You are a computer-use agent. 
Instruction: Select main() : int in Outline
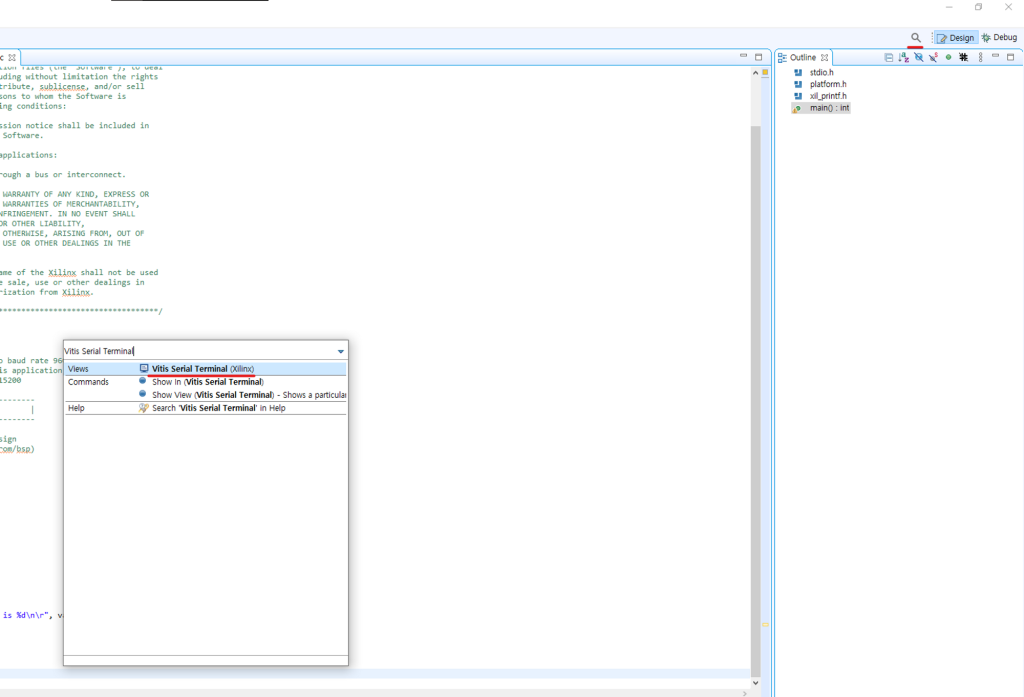829,108
